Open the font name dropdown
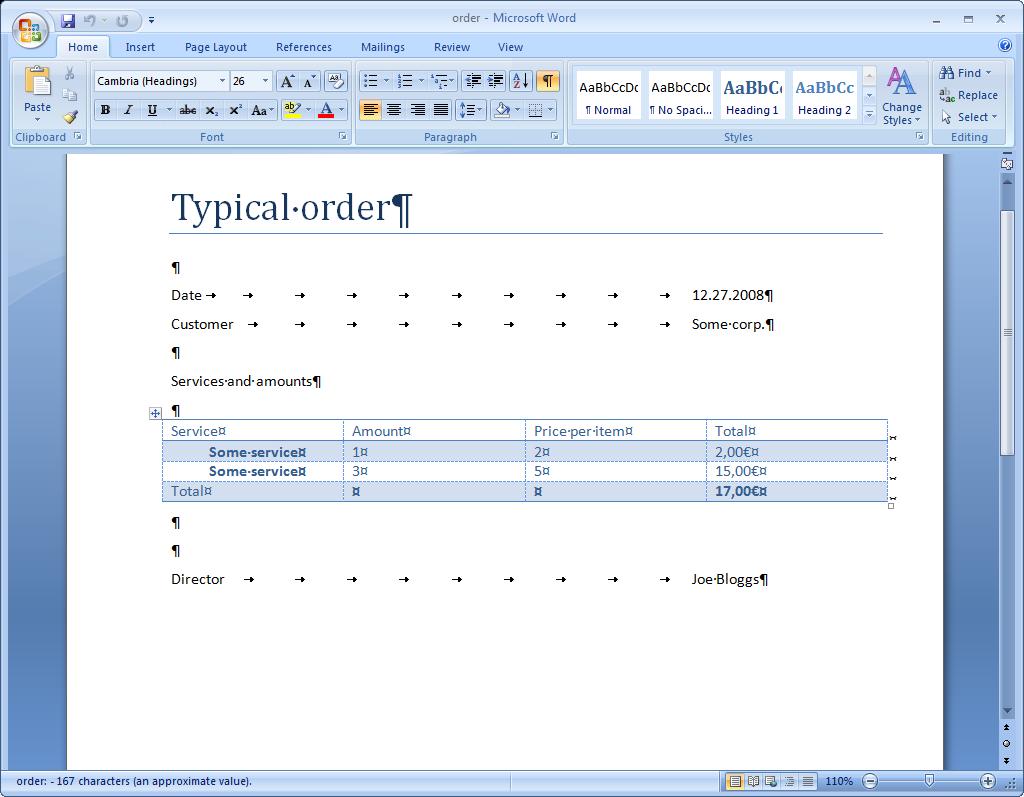Screen dimensions: 1024x797 click(x=222, y=81)
